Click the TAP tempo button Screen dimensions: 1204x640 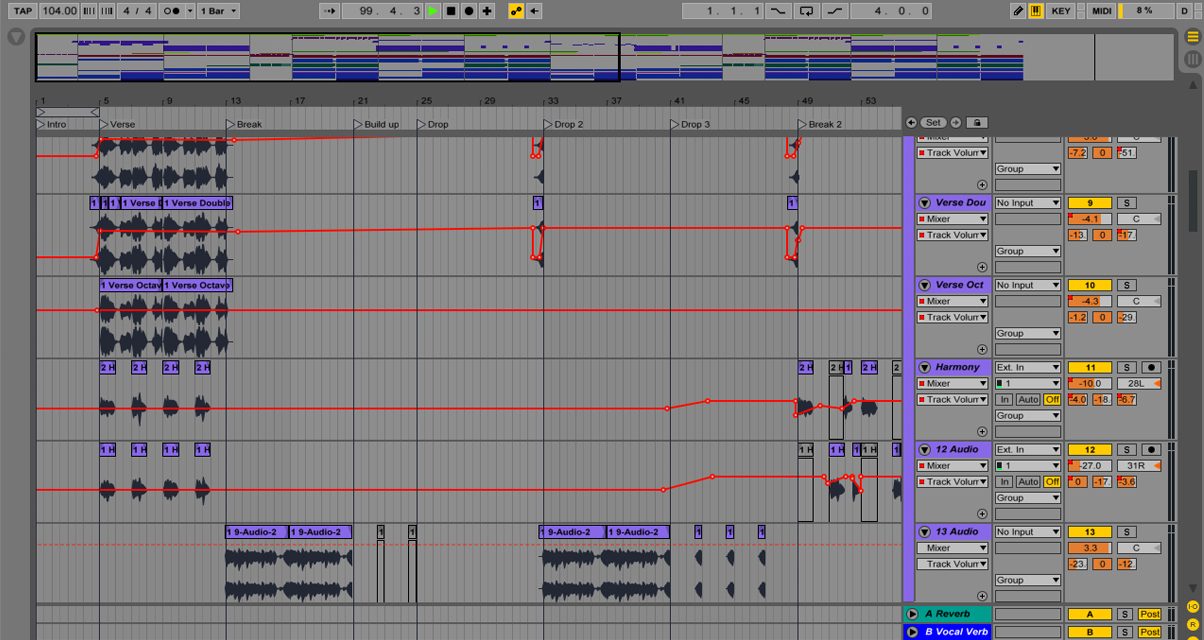pyautogui.click(x=23, y=10)
